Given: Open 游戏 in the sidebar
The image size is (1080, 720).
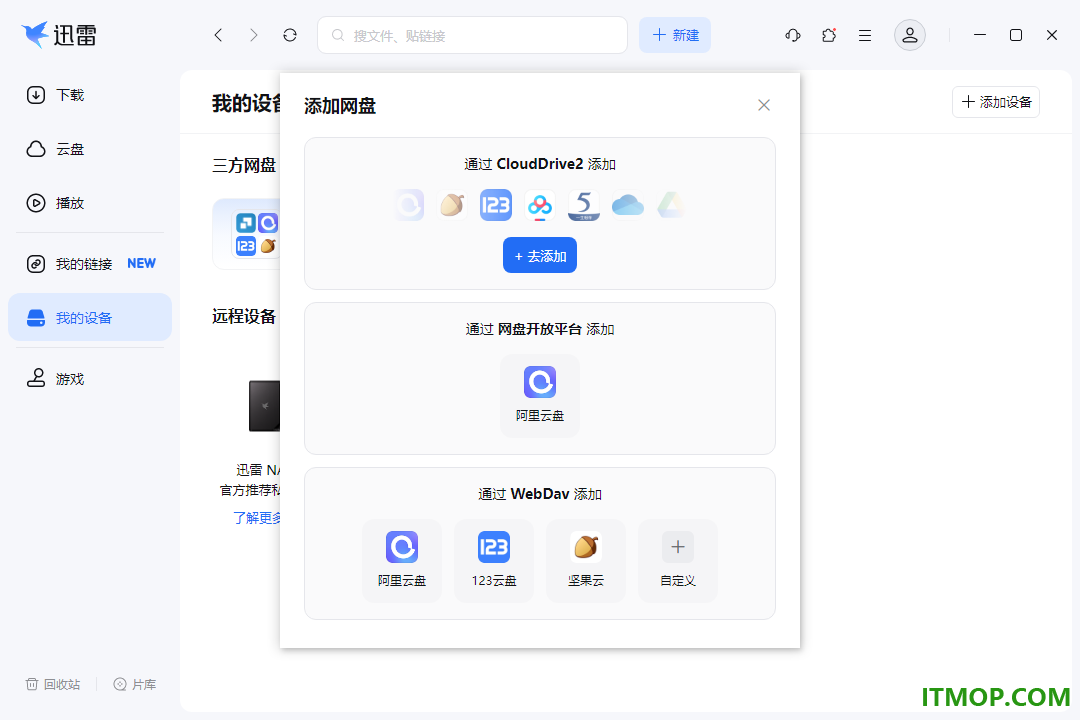Looking at the screenshot, I should point(90,379).
